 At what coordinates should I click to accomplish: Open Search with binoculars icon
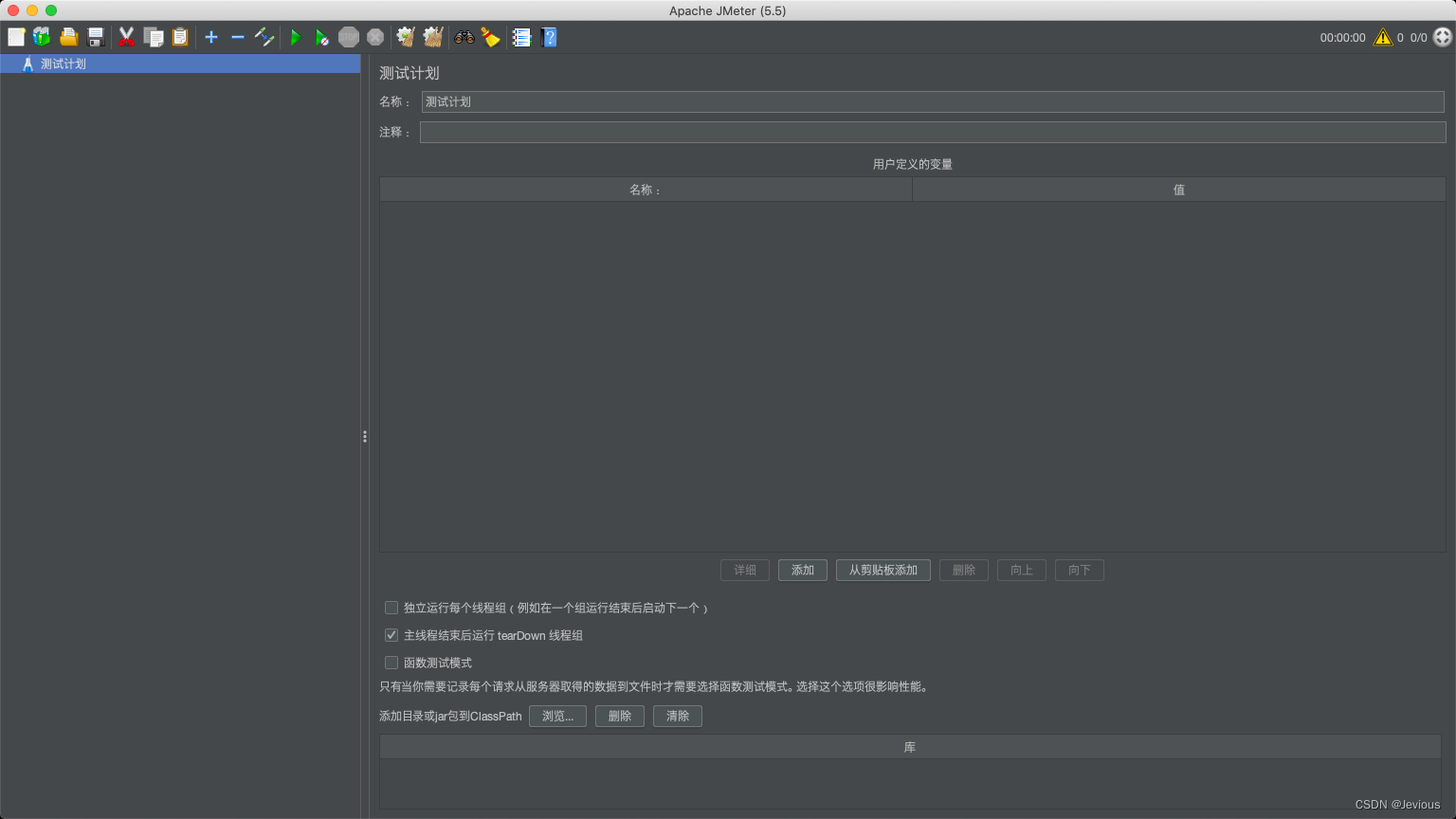464,37
